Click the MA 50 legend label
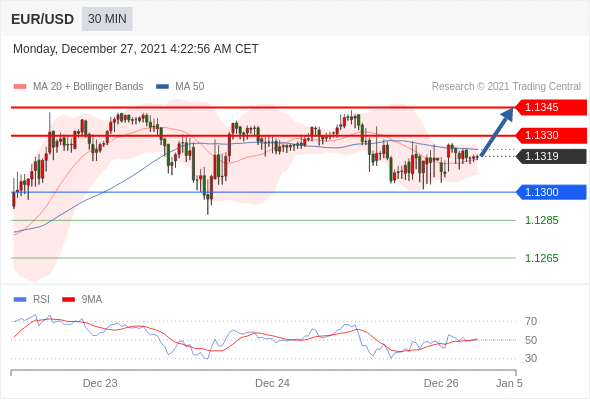This screenshot has height=400, width=590. (x=190, y=87)
